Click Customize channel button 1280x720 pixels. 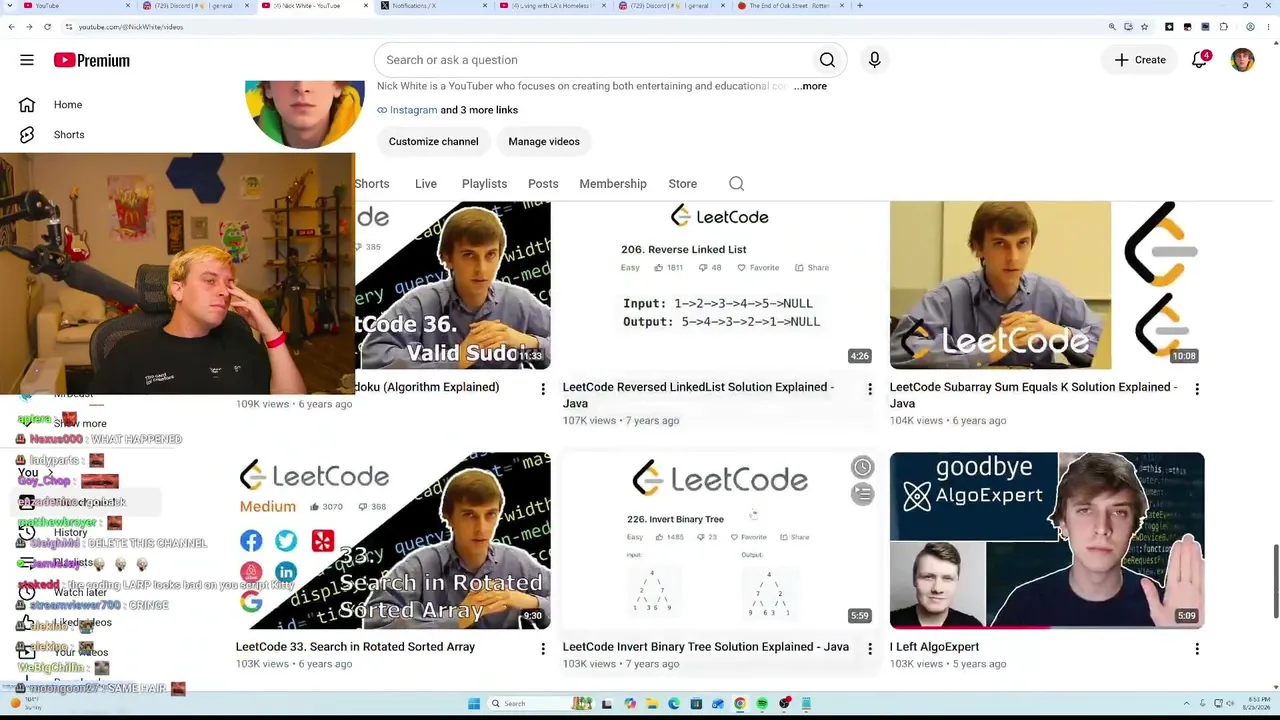(x=434, y=142)
